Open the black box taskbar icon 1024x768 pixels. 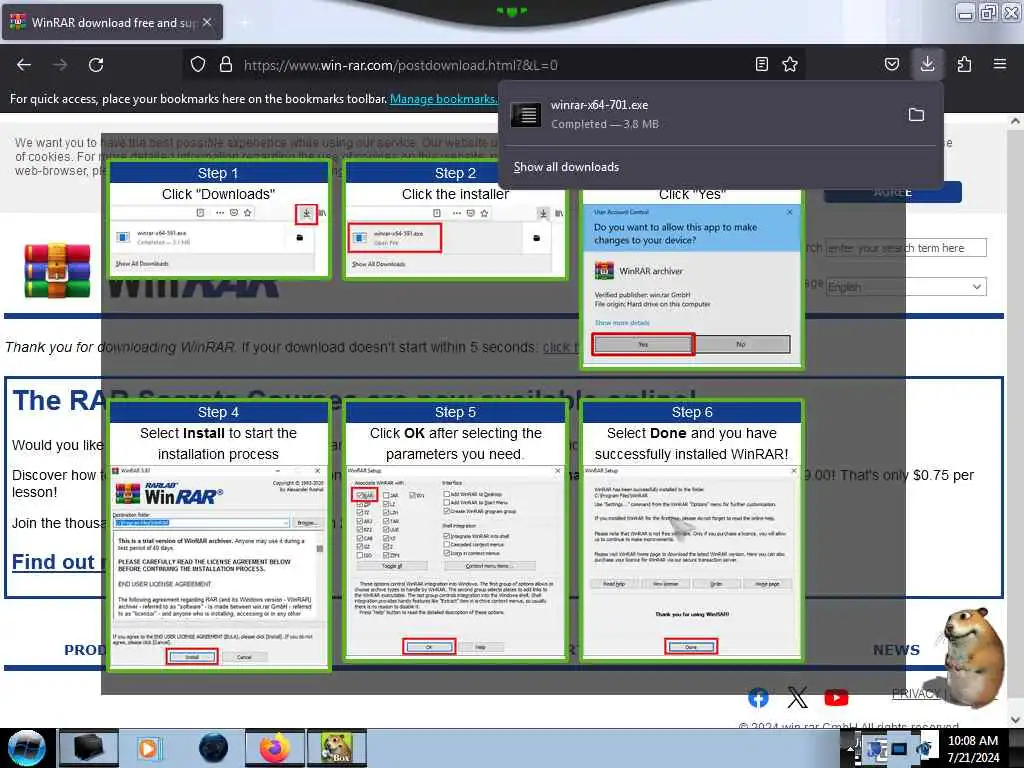point(88,748)
